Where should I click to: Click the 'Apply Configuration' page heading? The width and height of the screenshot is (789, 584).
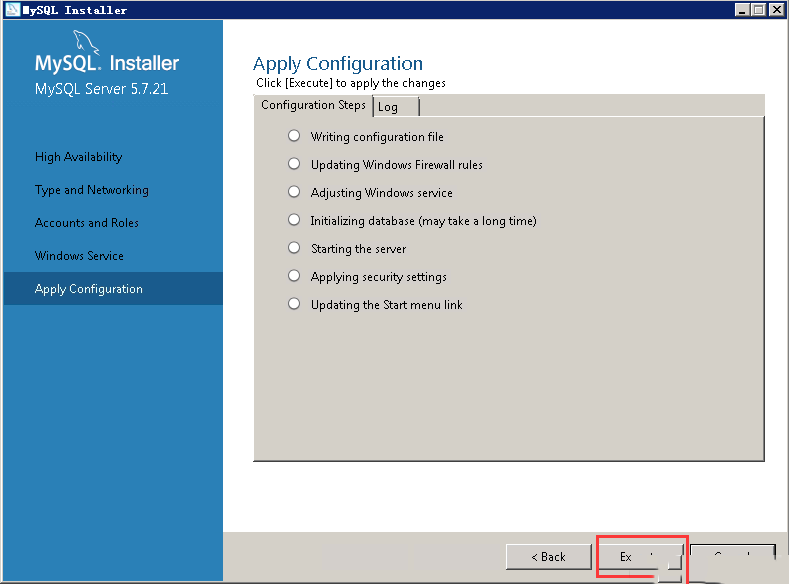(x=338, y=64)
